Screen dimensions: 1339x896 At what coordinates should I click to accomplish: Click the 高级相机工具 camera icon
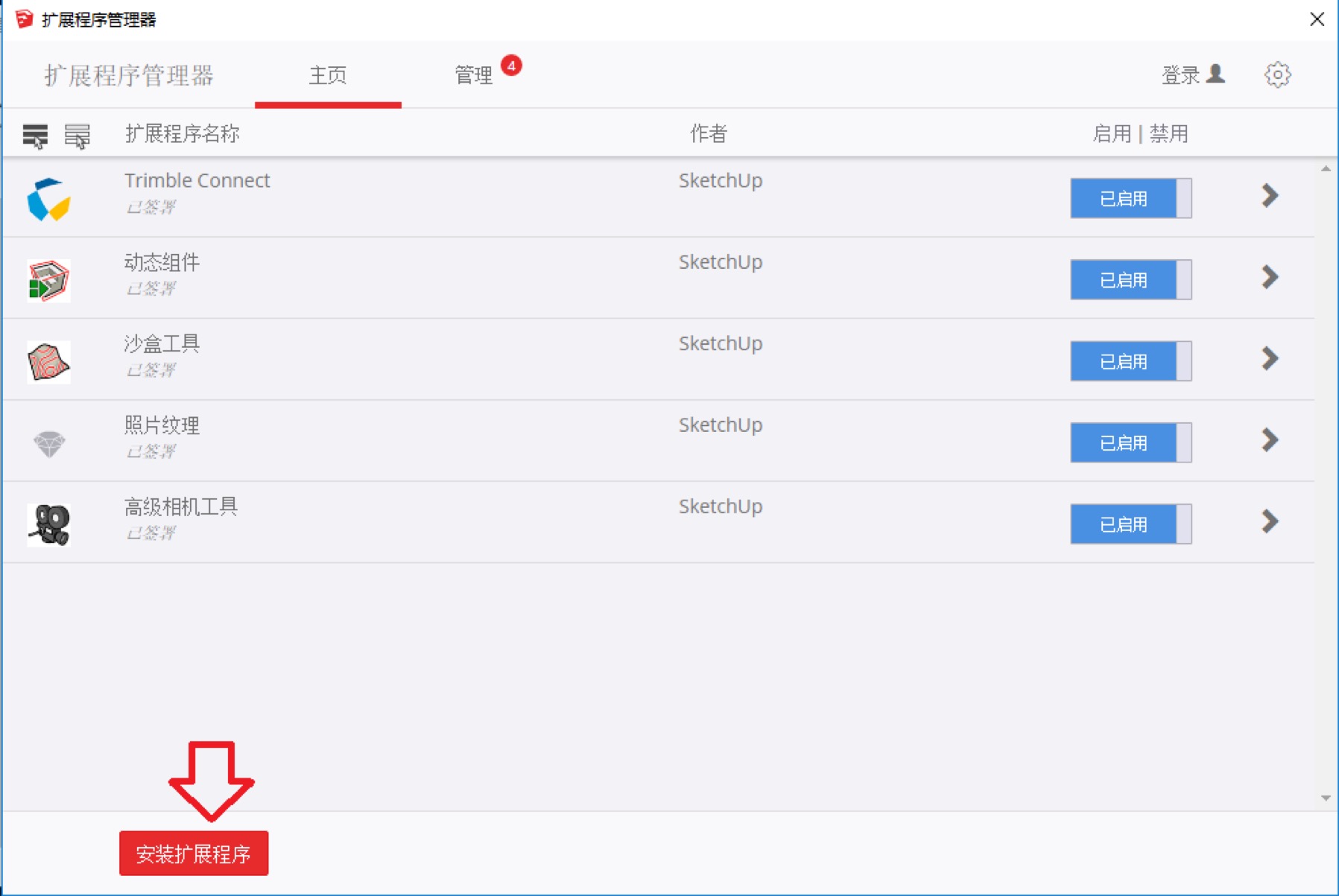point(48,525)
